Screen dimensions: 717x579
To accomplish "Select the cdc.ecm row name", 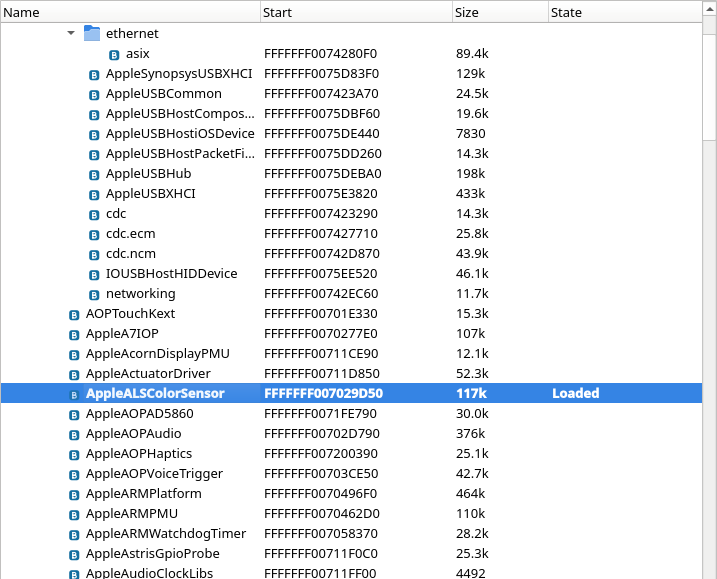I will tap(131, 233).
